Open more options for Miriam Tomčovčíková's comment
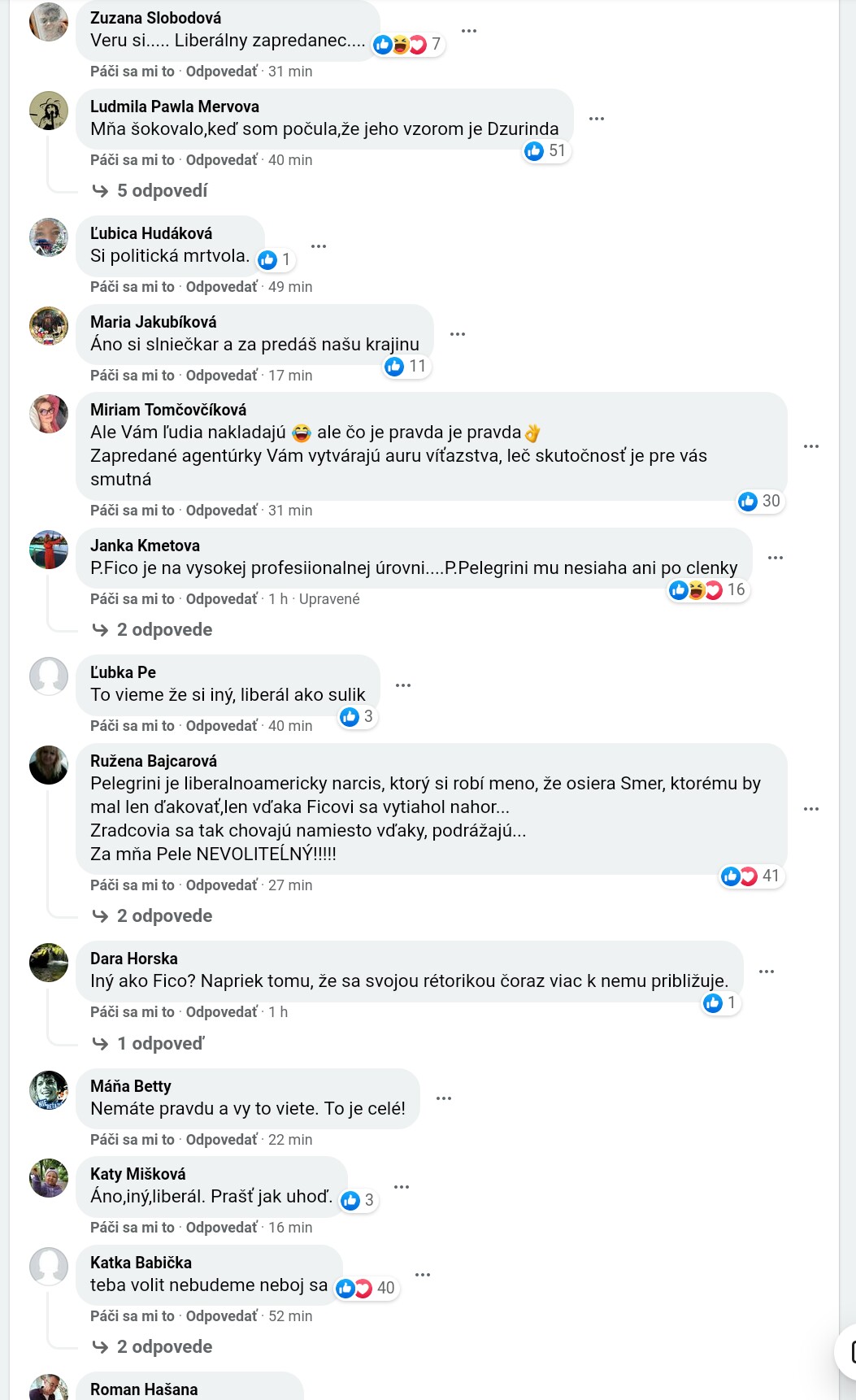This screenshot has width=856, height=1400. point(811,446)
